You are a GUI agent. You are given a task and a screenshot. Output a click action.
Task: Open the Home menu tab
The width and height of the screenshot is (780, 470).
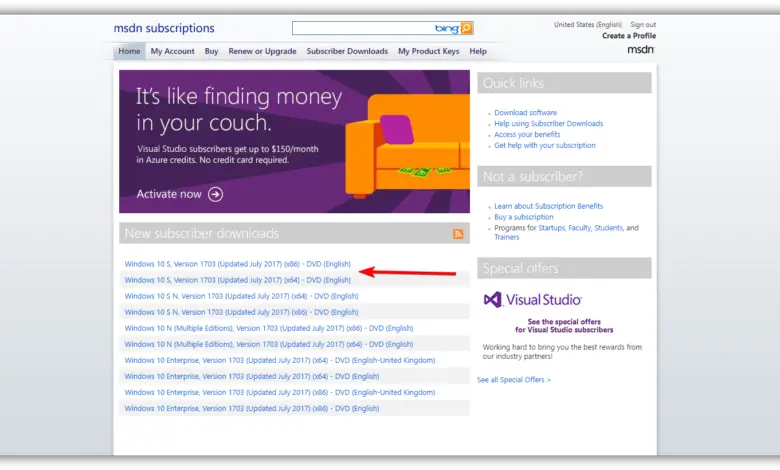click(x=129, y=51)
